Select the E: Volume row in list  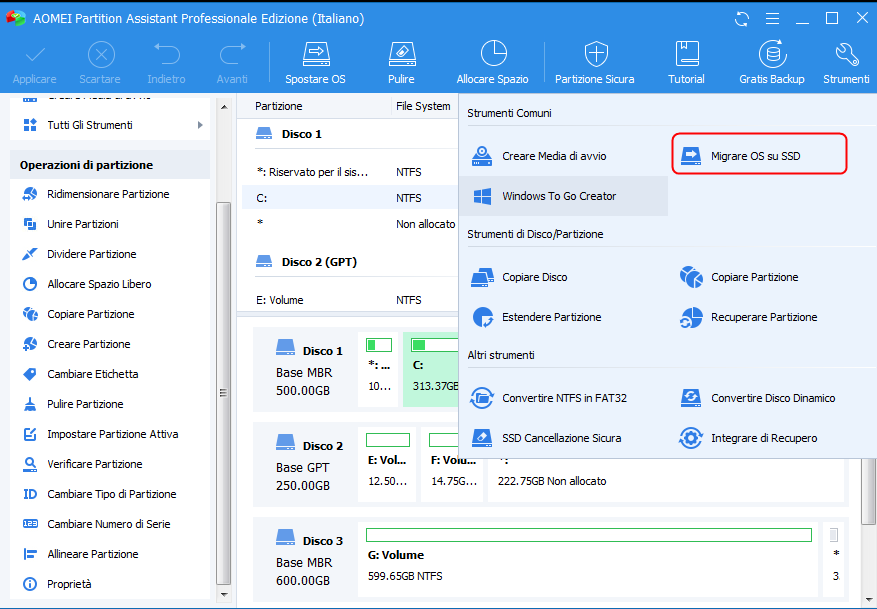[350, 300]
